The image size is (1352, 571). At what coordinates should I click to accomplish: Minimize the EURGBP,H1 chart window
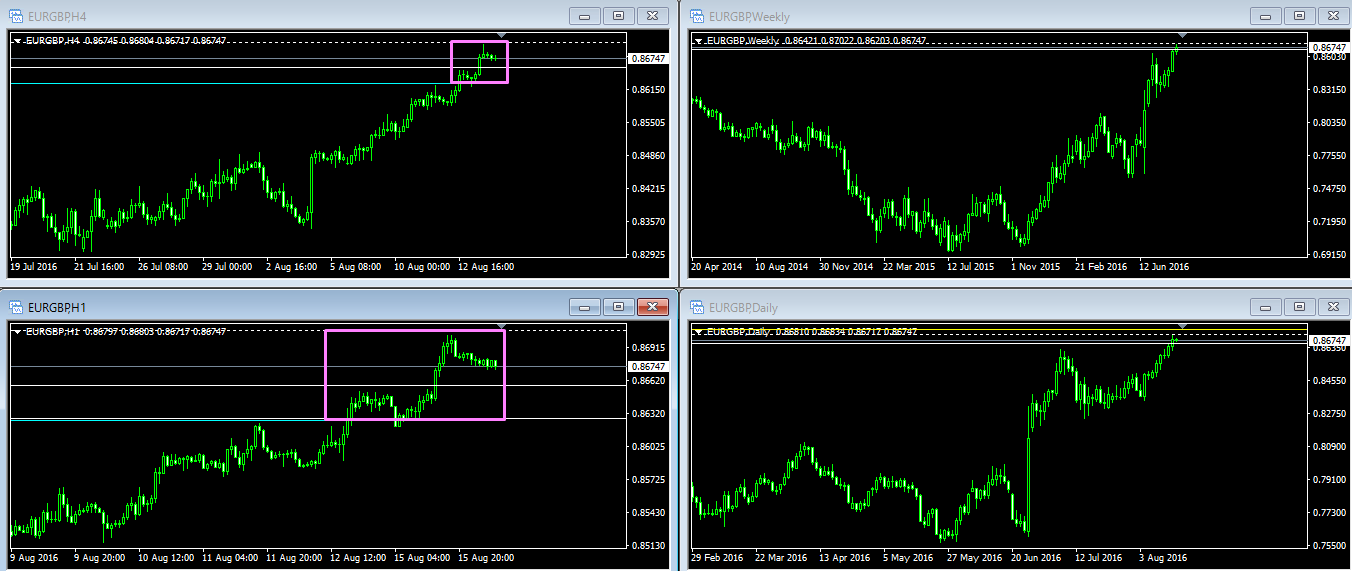(x=584, y=307)
